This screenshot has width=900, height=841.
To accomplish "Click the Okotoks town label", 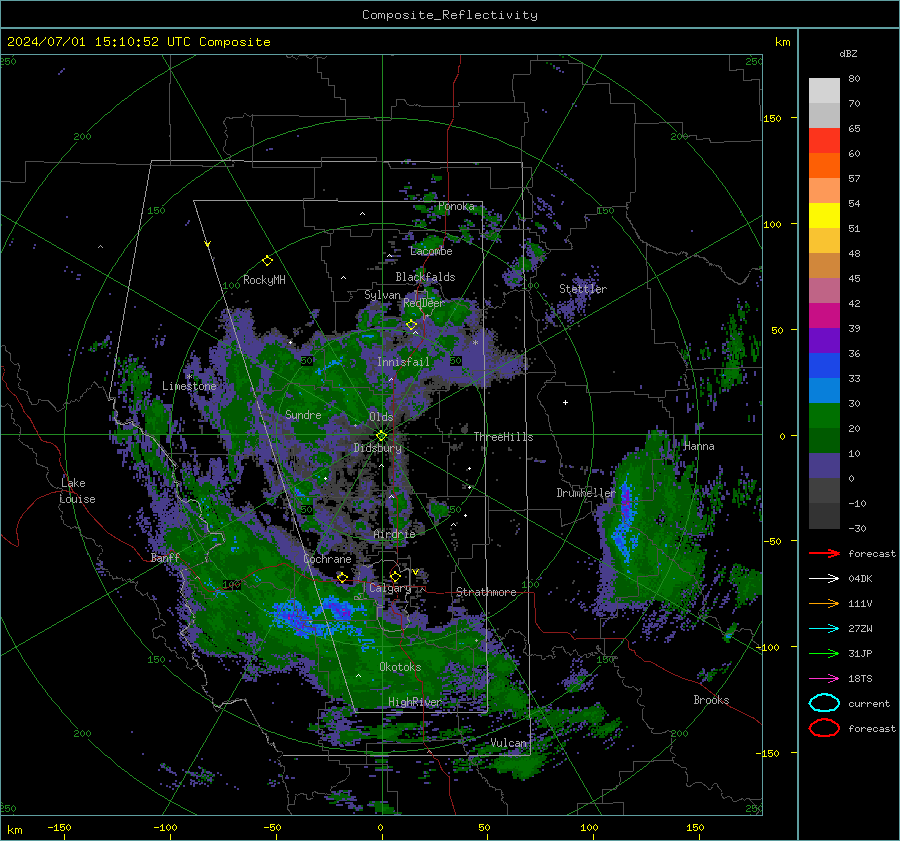I will [400, 667].
